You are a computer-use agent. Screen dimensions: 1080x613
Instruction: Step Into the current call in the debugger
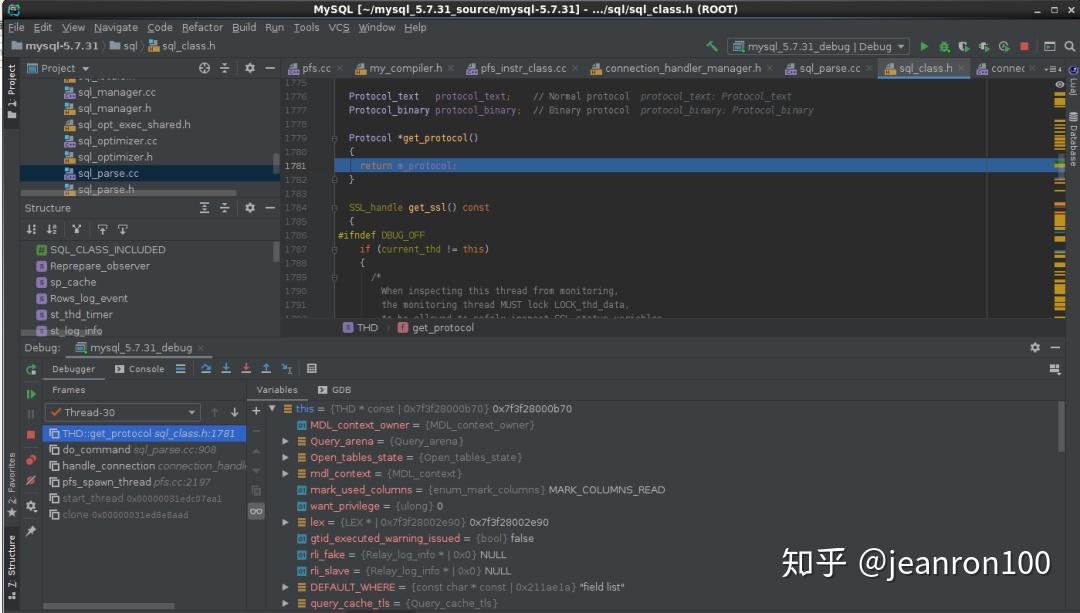coord(227,368)
